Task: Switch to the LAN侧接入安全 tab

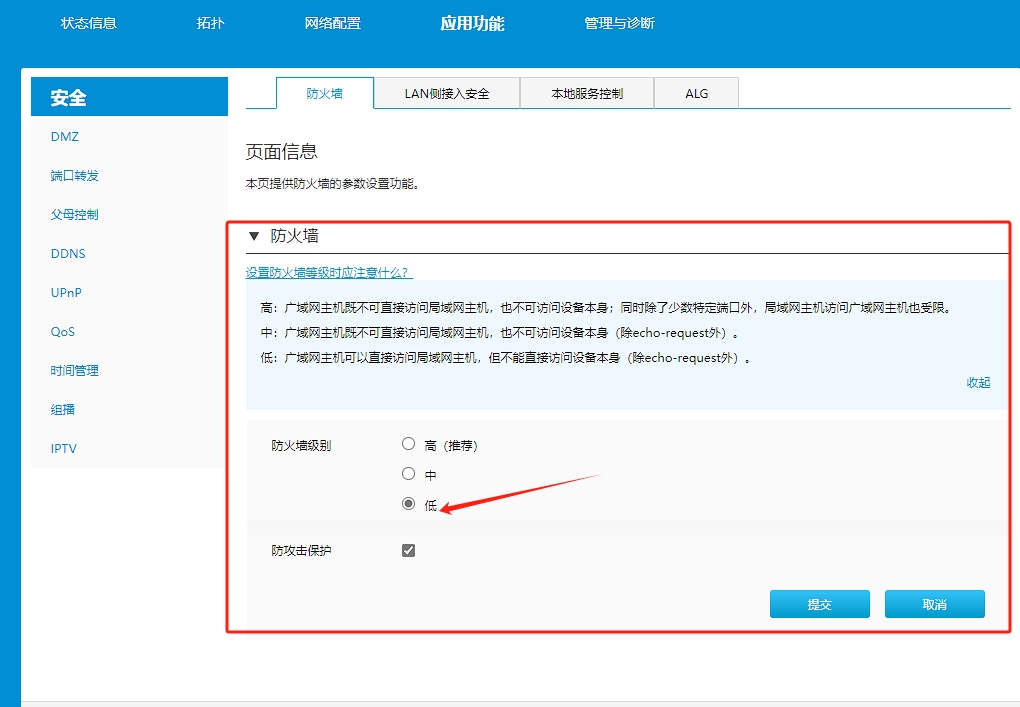Action: [447, 94]
